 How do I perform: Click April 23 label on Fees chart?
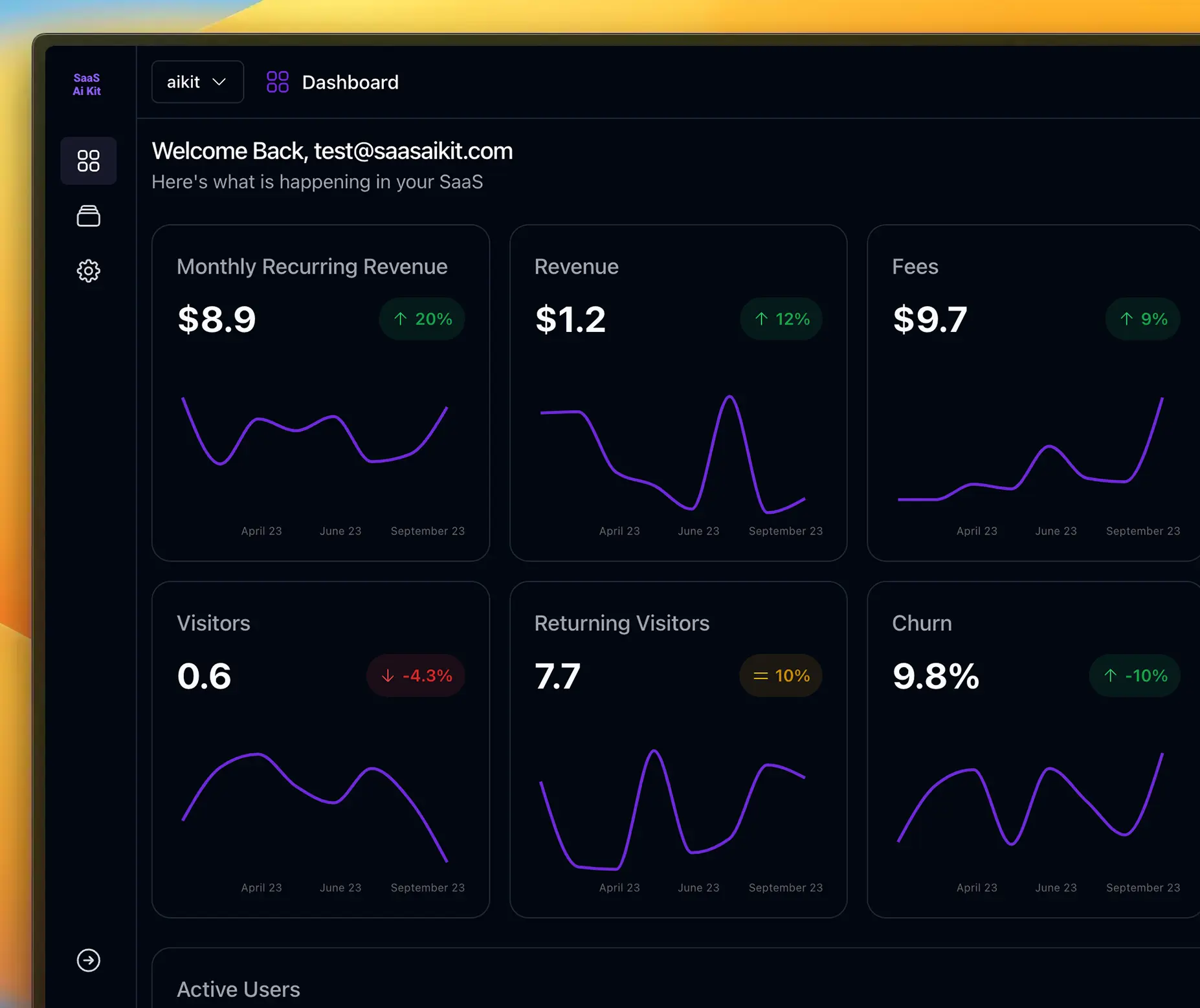[x=977, y=531]
